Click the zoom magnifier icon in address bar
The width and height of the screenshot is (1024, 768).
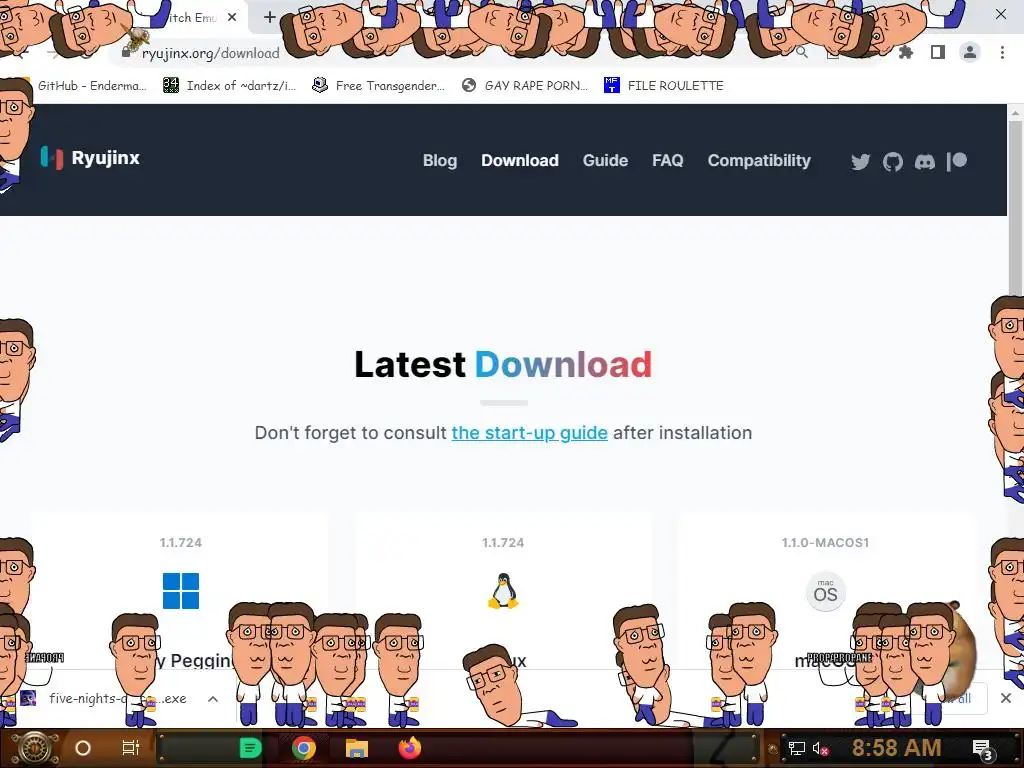[801, 52]
